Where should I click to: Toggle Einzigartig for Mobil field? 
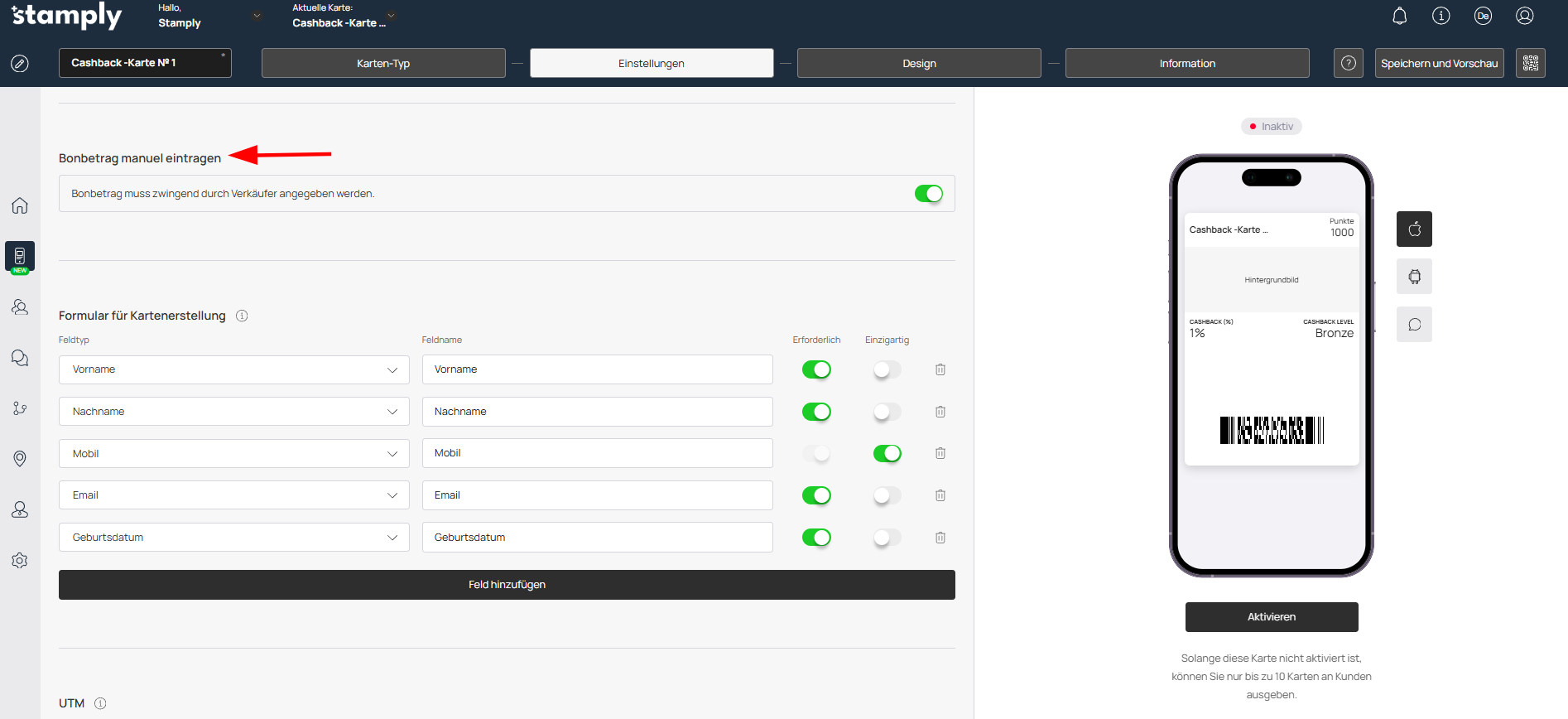coord(887,453)
